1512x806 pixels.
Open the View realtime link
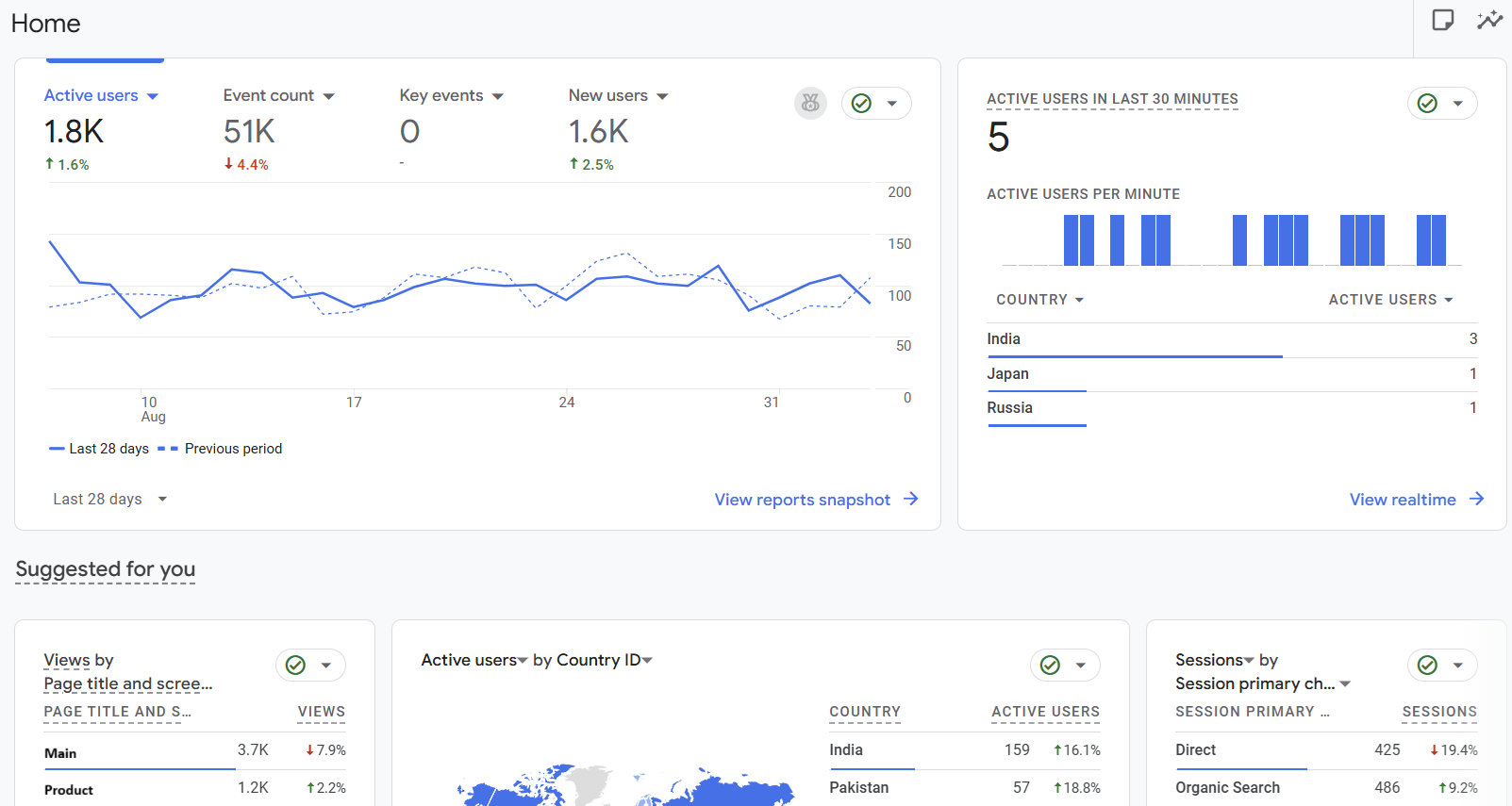(1403, 500)
